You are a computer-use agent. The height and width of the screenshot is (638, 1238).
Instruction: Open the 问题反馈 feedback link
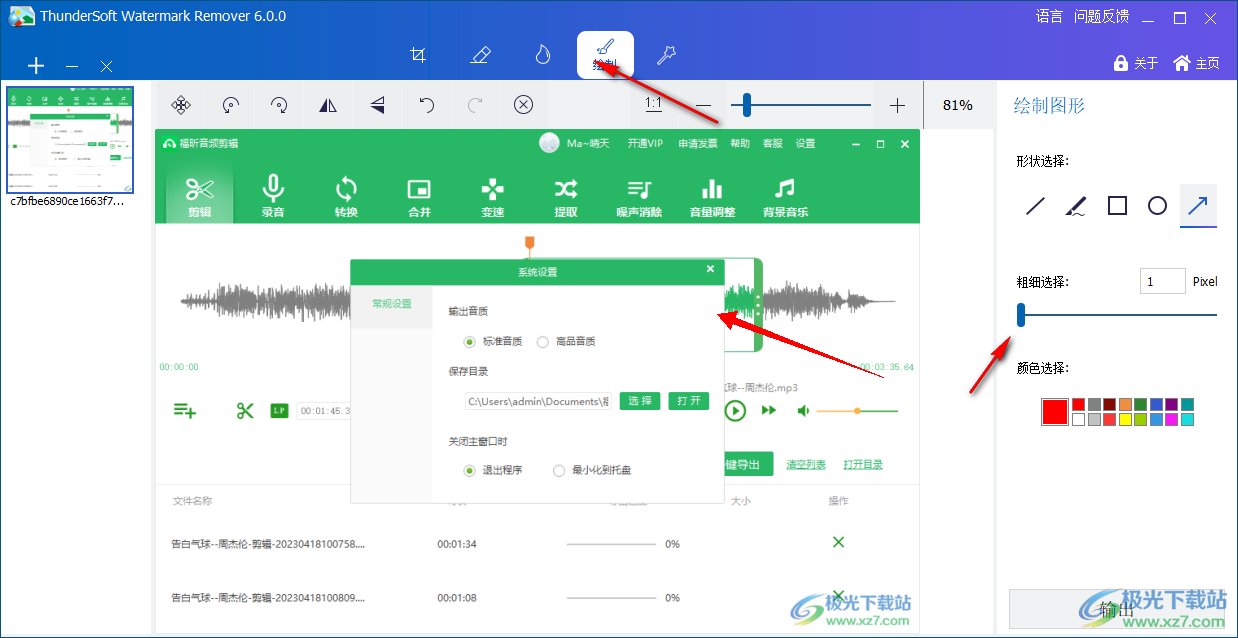[1101, 16]
